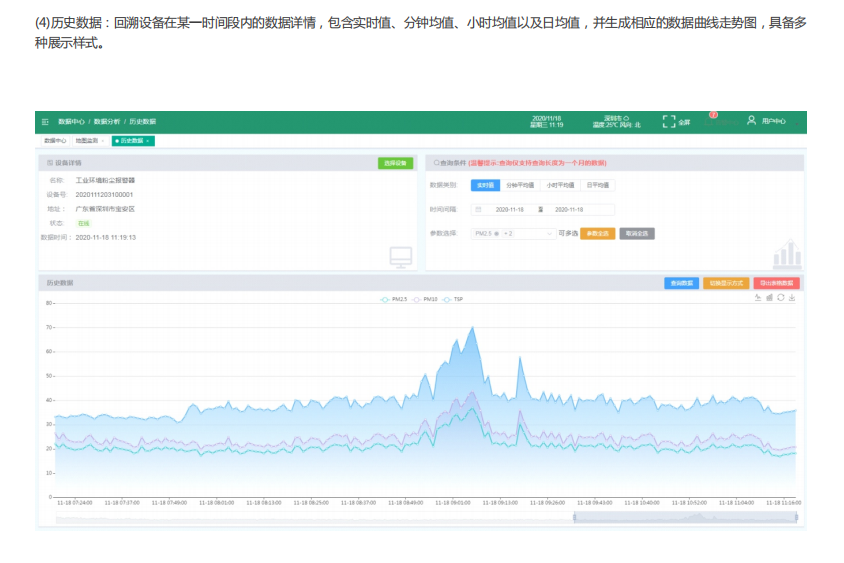Click the chart restore/refresh icon
This screenshot has width=844, height=563.
[x=780, y=298]
